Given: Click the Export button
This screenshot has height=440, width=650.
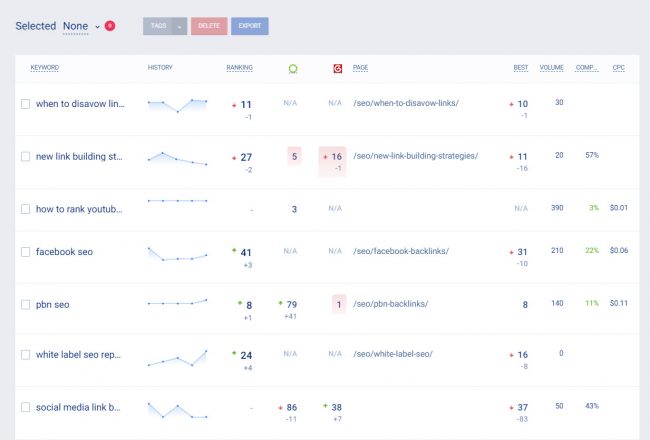Looking at the screenshot, I should coord(250,26).
